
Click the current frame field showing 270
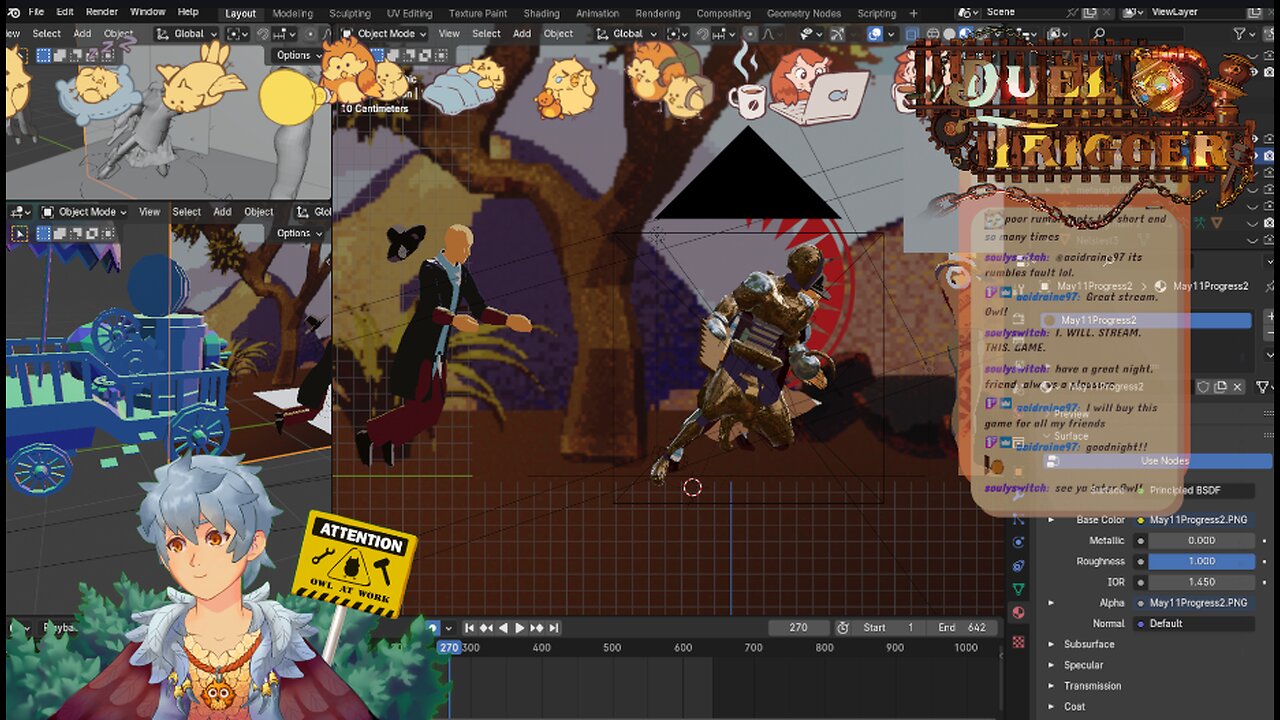pos(798,628)
